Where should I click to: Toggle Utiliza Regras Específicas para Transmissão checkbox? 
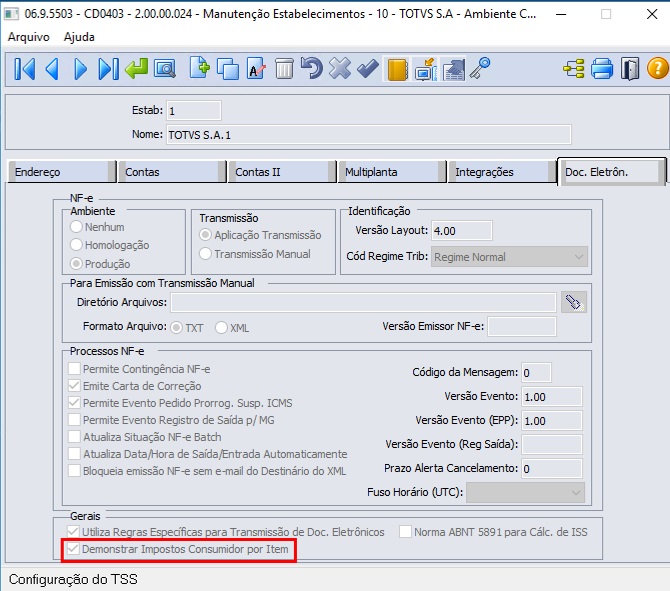tap(73, 532)
